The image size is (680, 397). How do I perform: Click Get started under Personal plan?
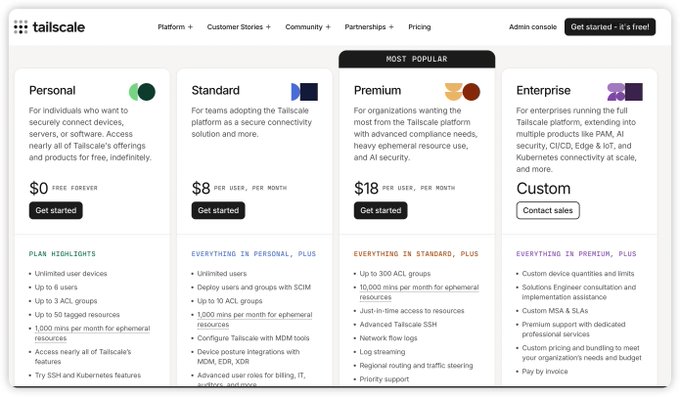[x=56, y=210]
